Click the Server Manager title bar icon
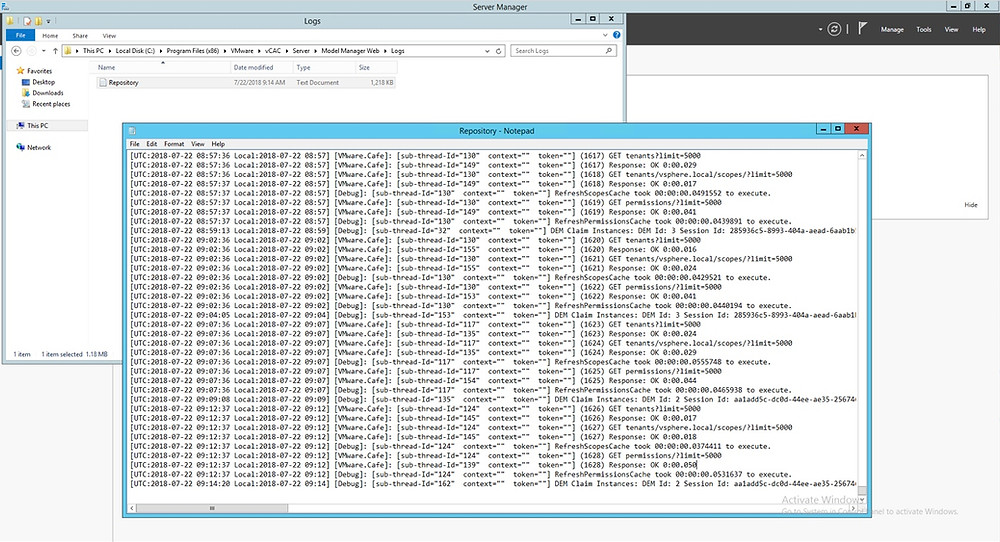 [5, 6]
